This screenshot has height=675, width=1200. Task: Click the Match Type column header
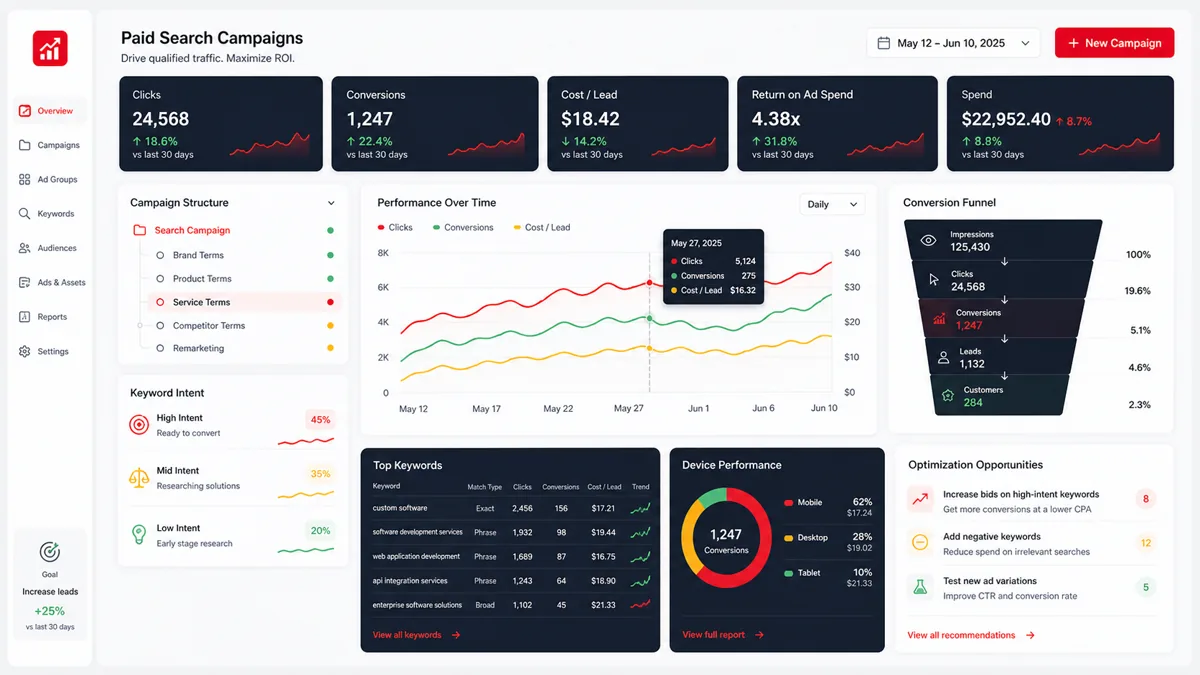click(485, 487)
